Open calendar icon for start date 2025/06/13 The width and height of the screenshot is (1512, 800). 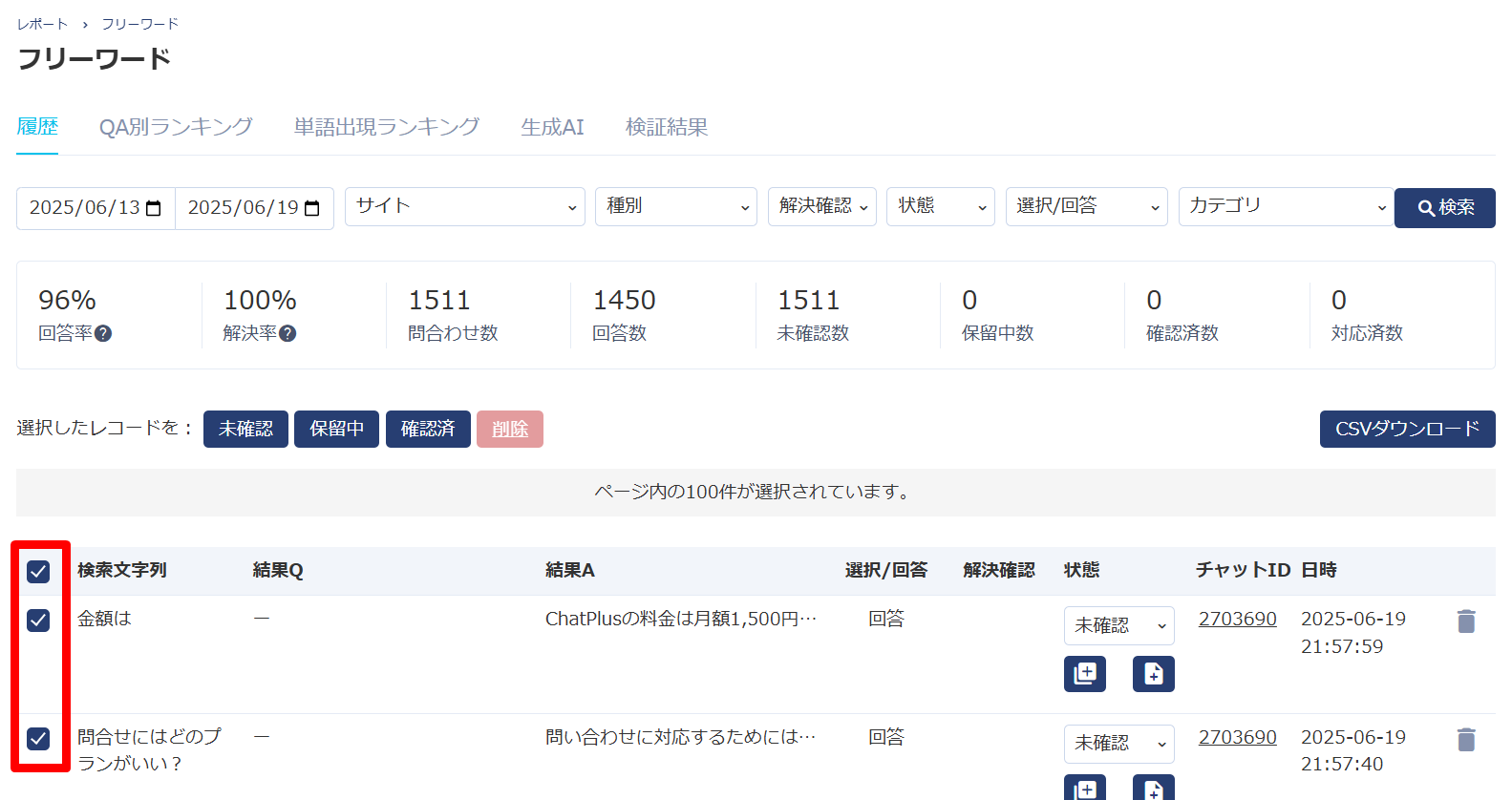coord(154,208)
